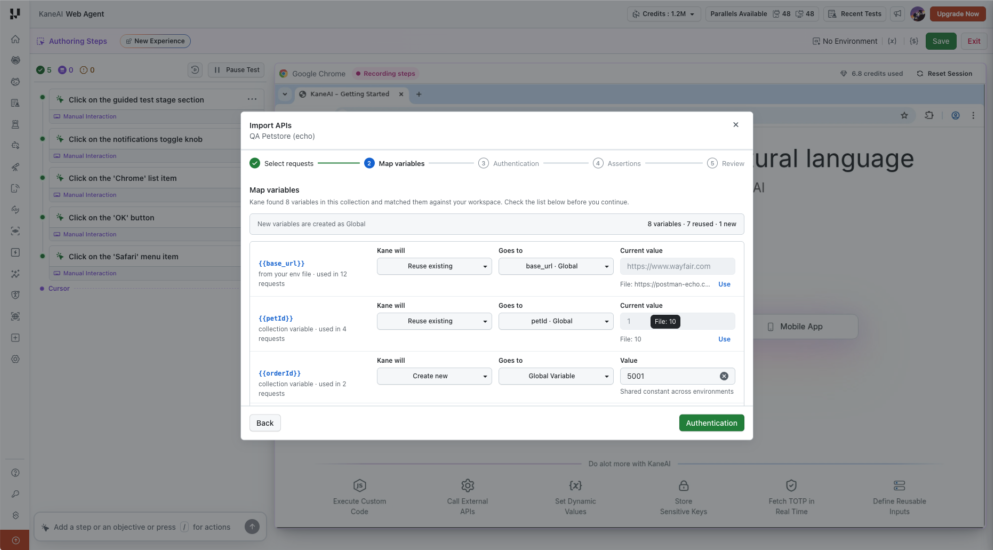Image resolution: width=993 pixels, height=550 pixels.
Task: Select the Map variables step
Action: (x=394, y=163)
